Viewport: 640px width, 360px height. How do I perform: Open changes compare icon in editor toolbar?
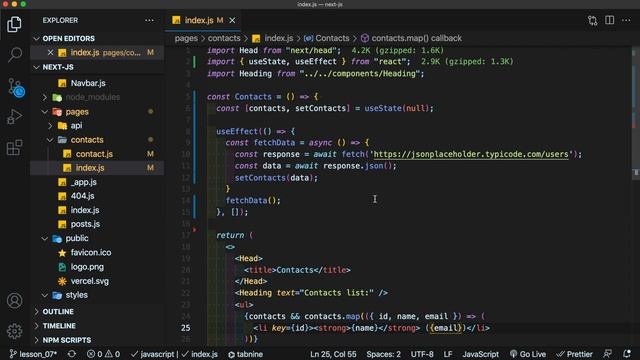coord(593,20)
